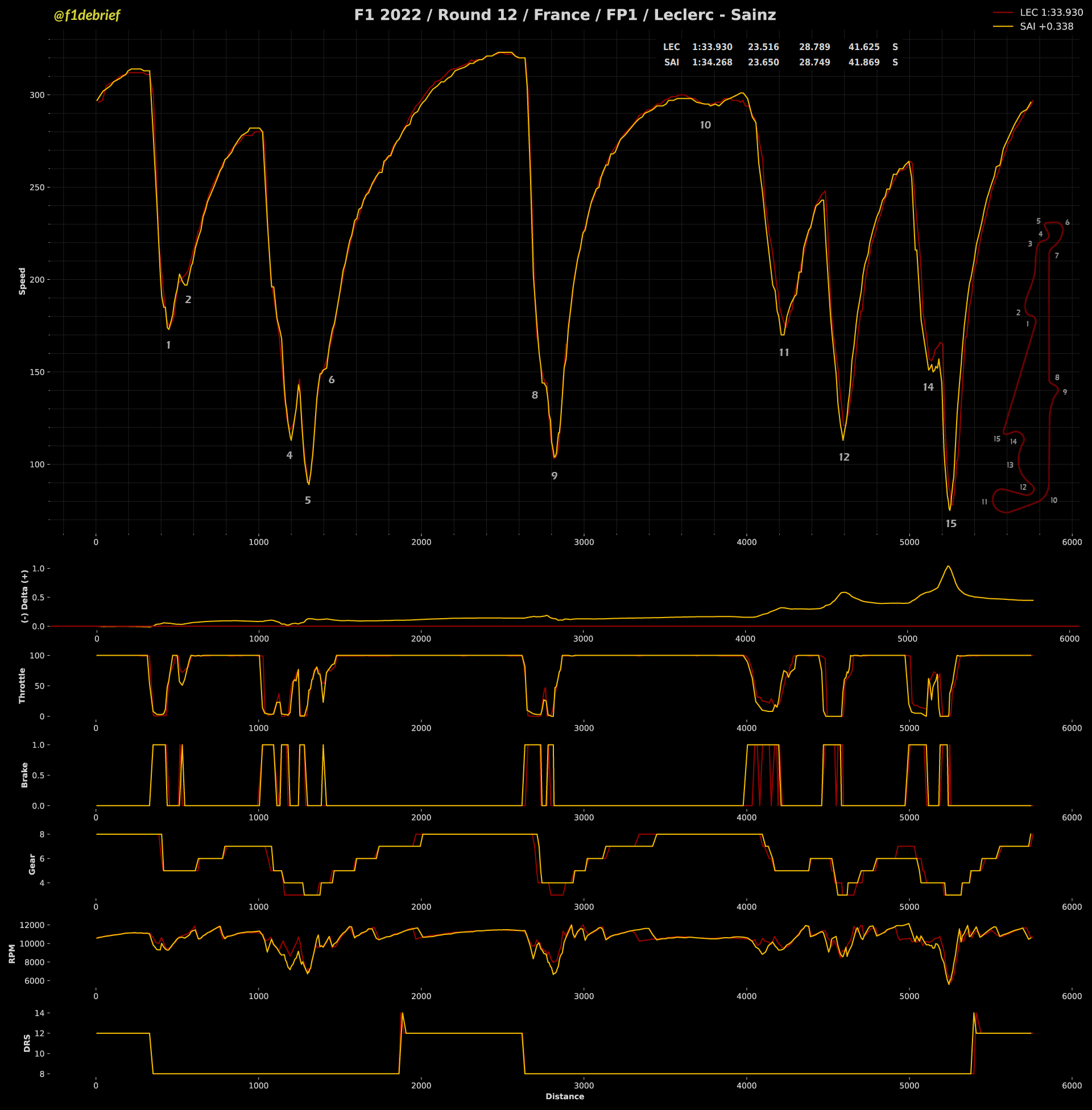
Task: Click corner label 12 on speed trace
Action: coord(843,457)
